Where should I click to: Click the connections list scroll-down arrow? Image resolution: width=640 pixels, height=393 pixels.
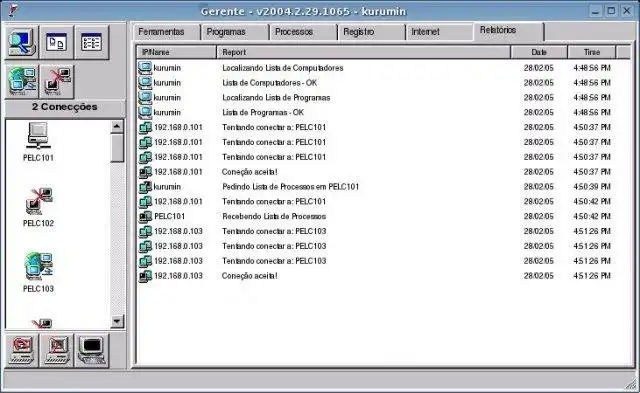117,322
